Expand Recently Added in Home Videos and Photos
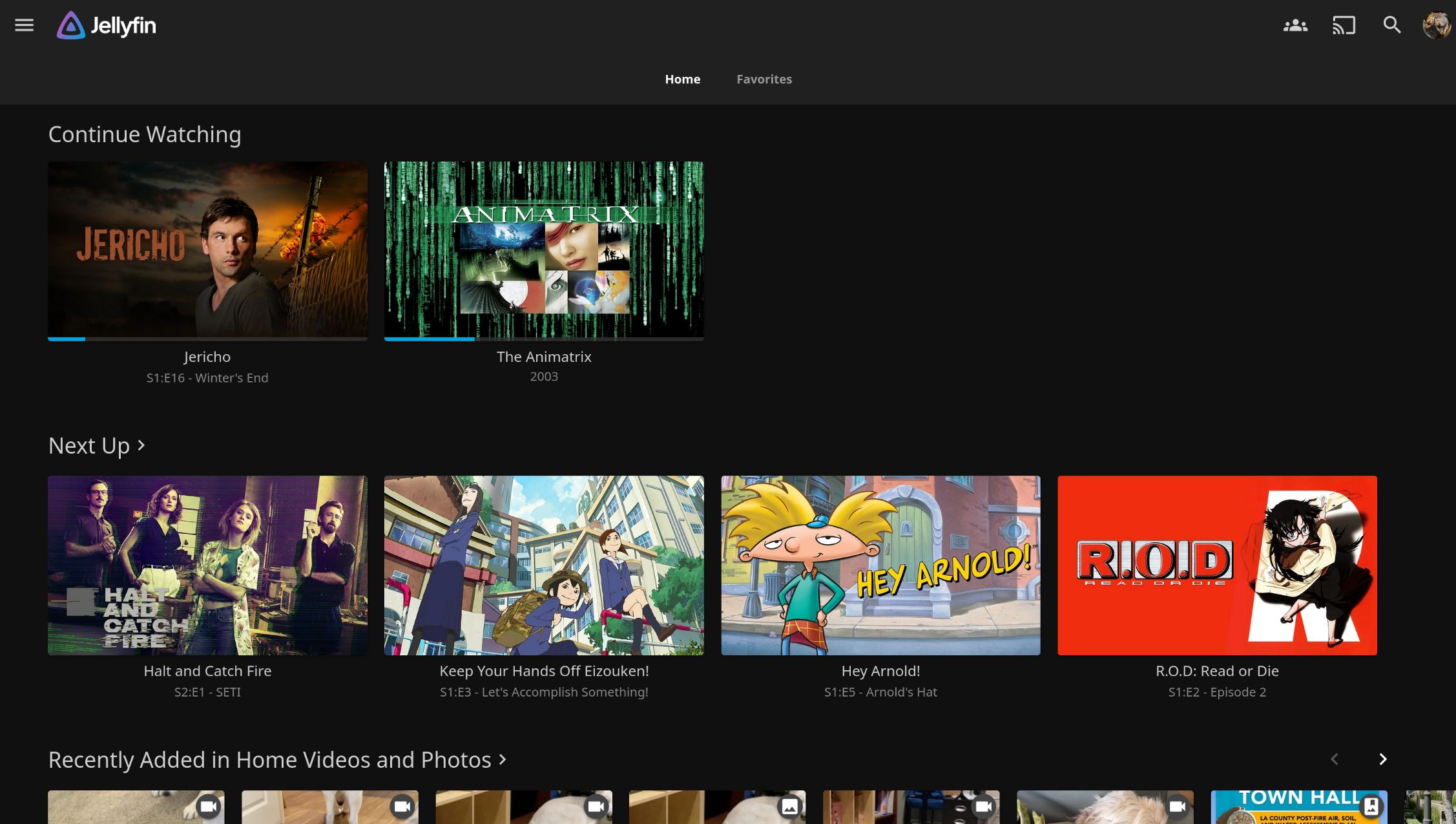 point(278,760)
